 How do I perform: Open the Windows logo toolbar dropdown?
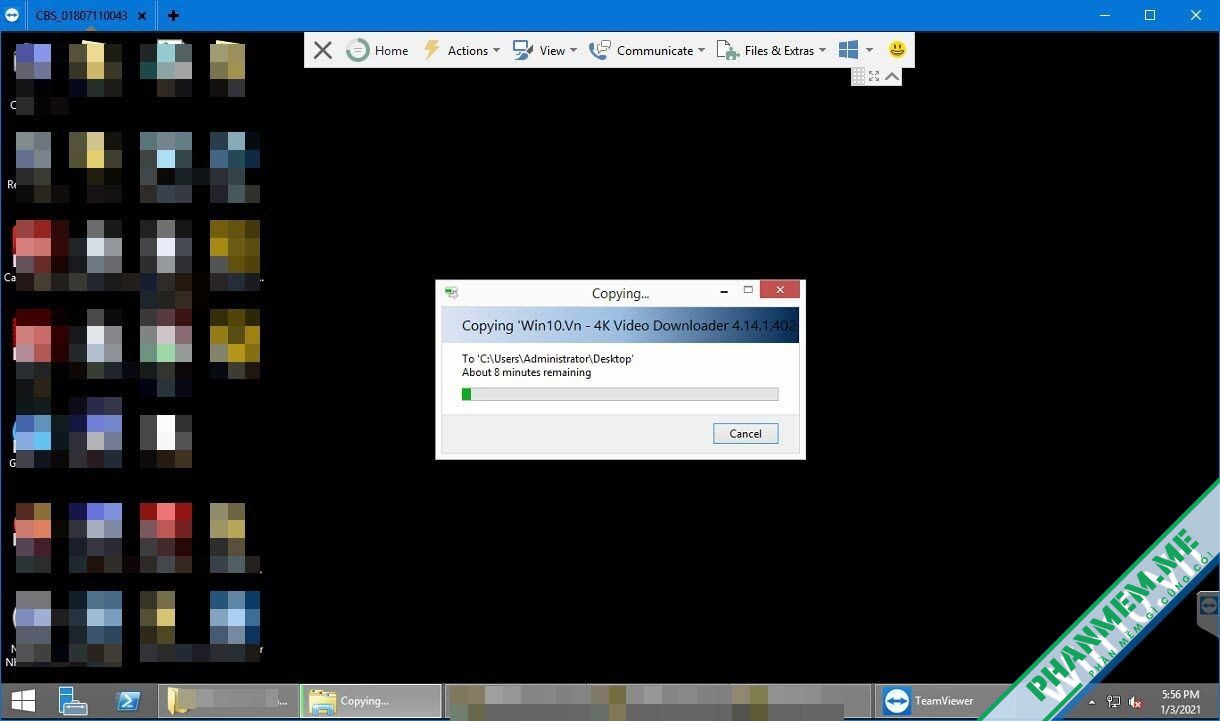pos(856,50)
